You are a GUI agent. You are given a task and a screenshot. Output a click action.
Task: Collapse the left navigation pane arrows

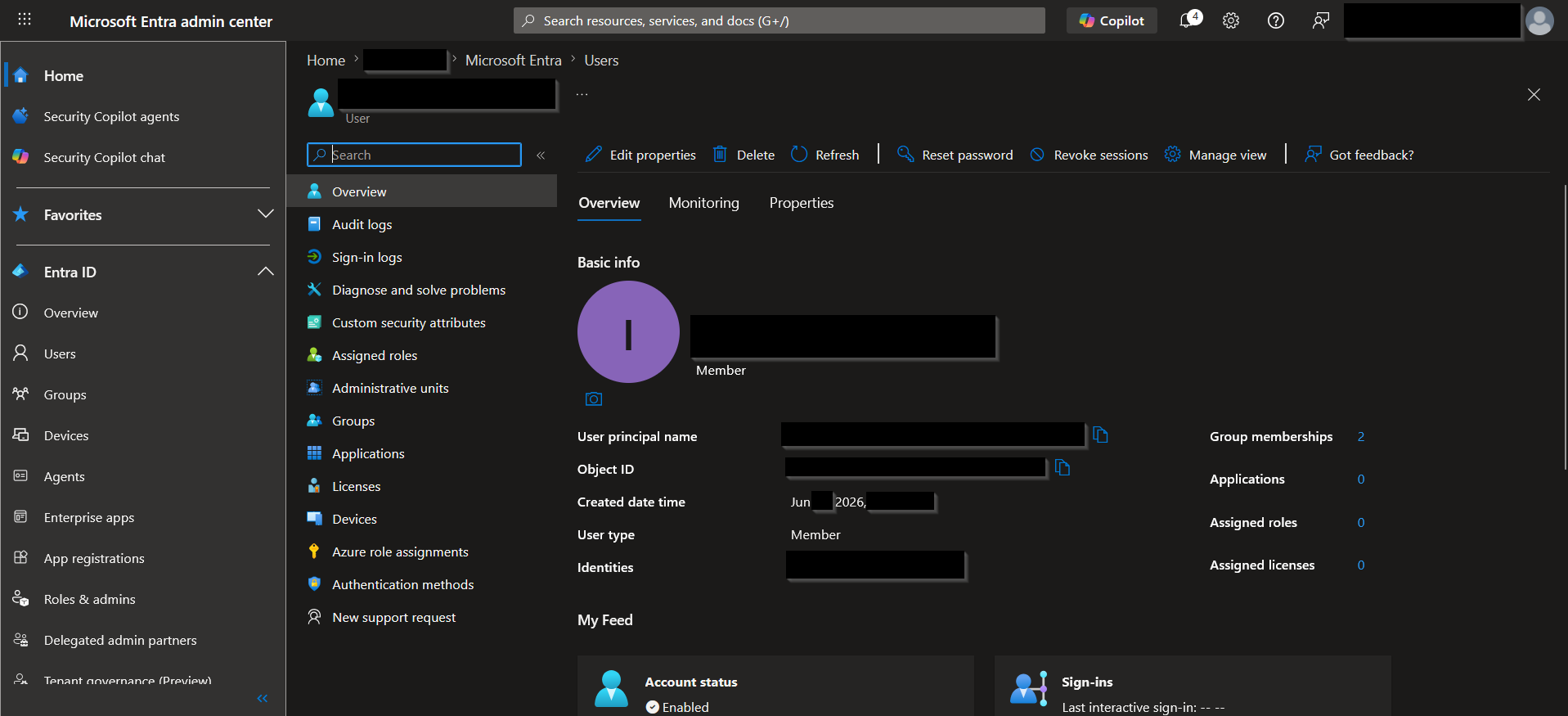pos(263,698)
